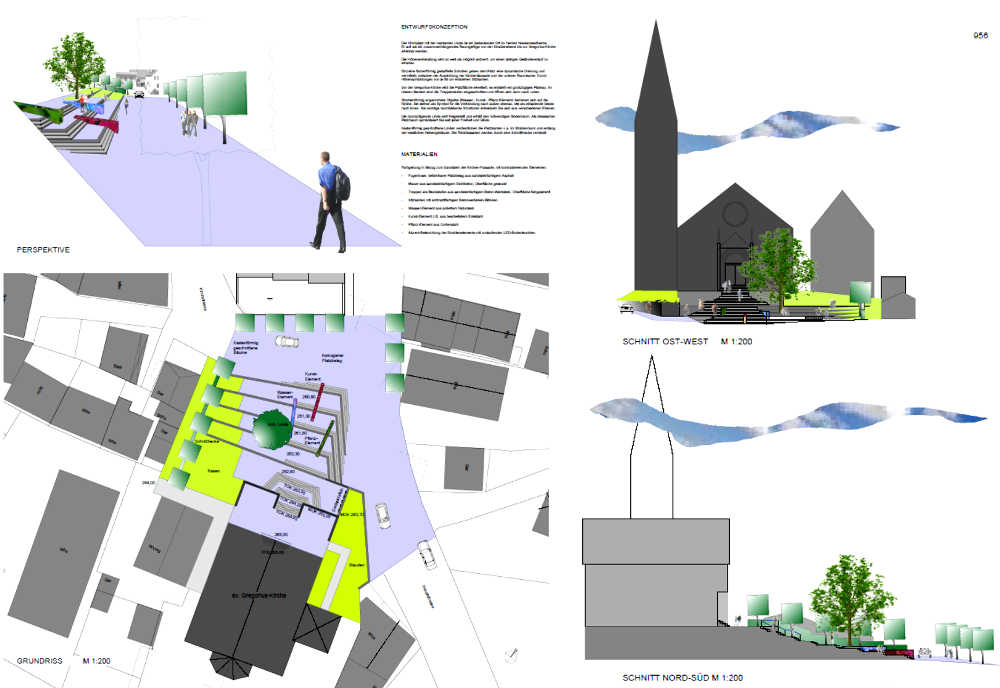The image size is (1000, 688).
Task: Click the walking man with backpack
Action: coord(329,200)
